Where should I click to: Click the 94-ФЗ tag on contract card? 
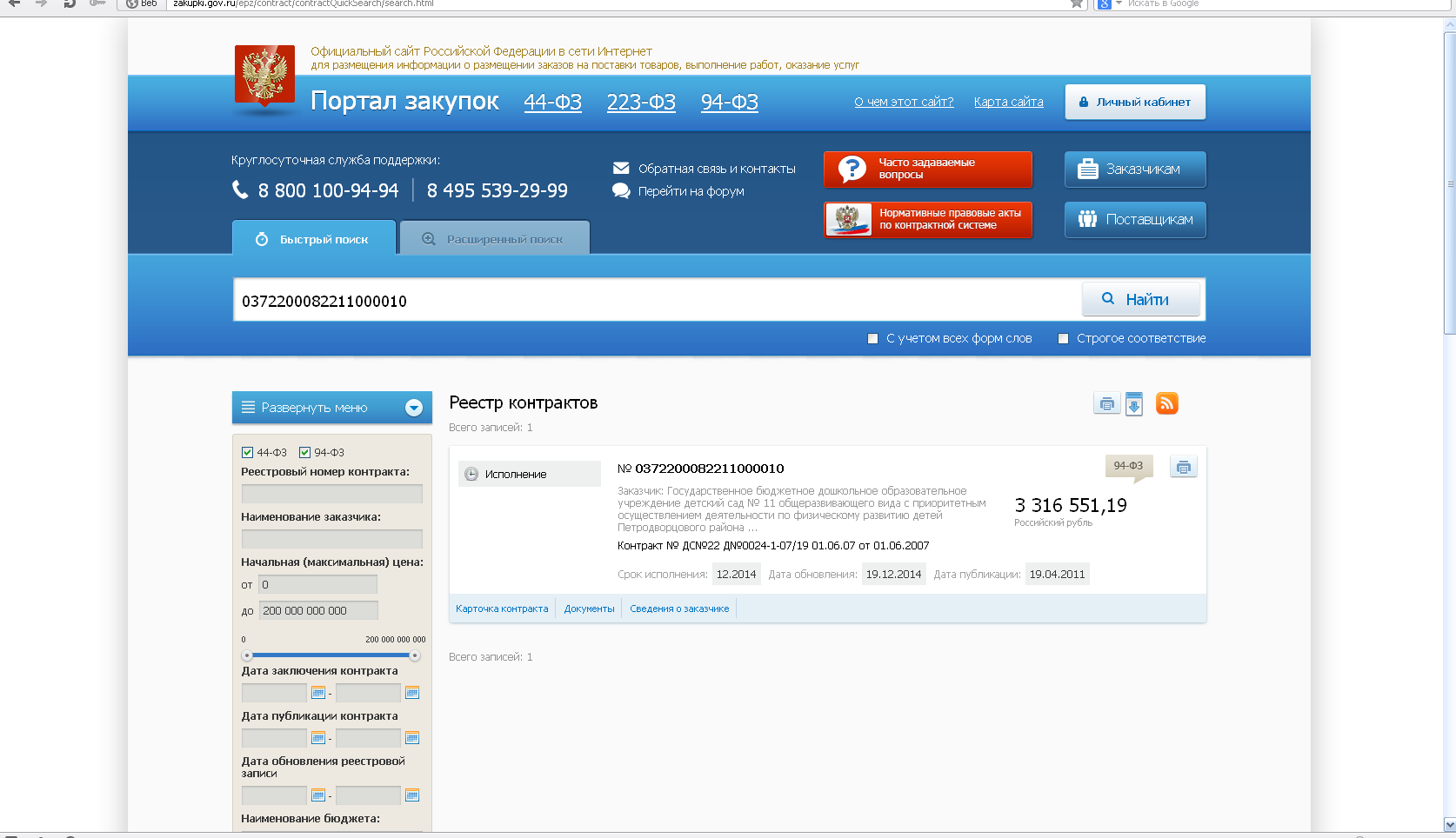1128,466
